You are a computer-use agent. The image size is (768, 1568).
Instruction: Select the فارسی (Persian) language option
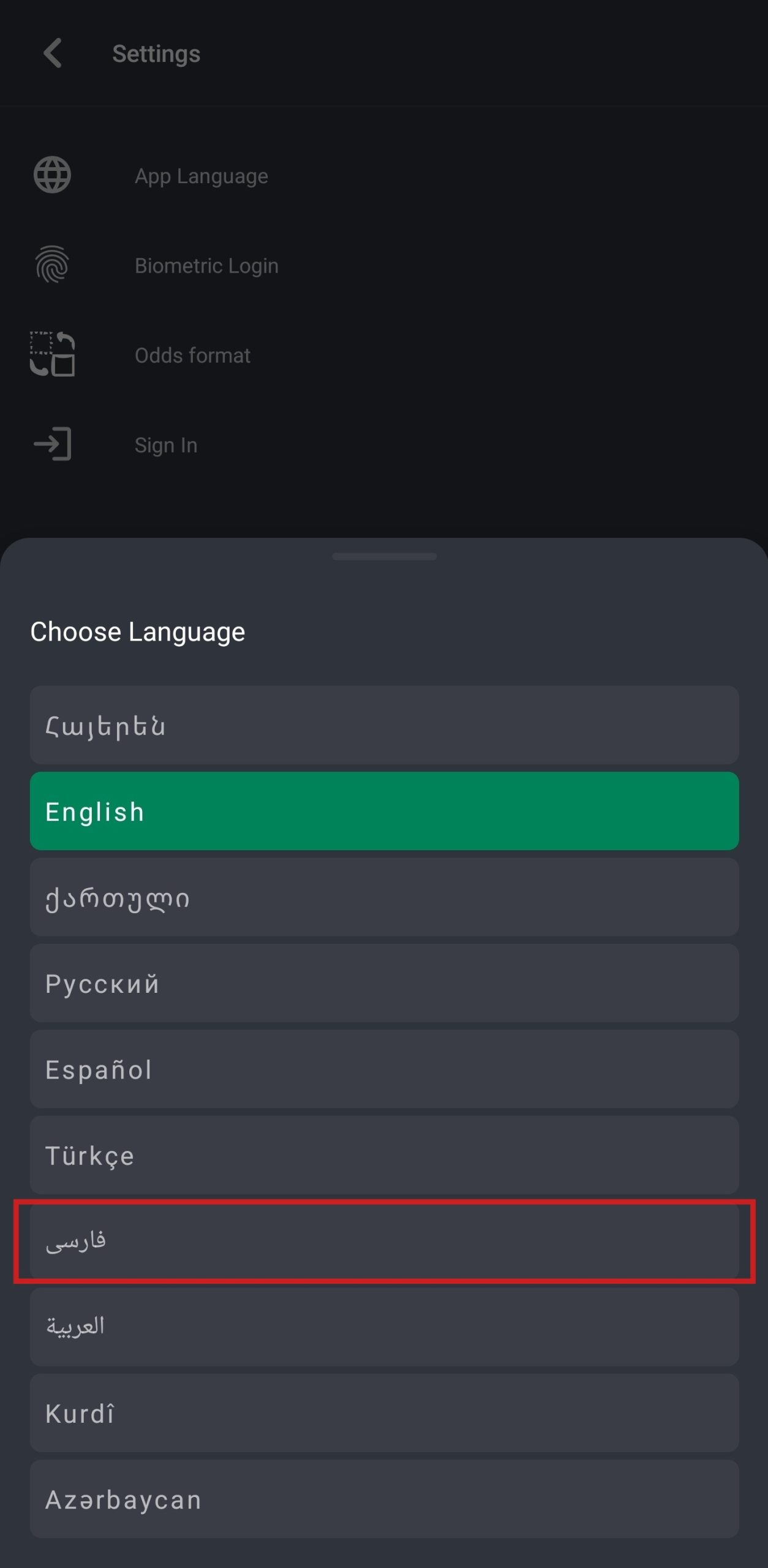pyautogui.click(x=384, y=1242)
